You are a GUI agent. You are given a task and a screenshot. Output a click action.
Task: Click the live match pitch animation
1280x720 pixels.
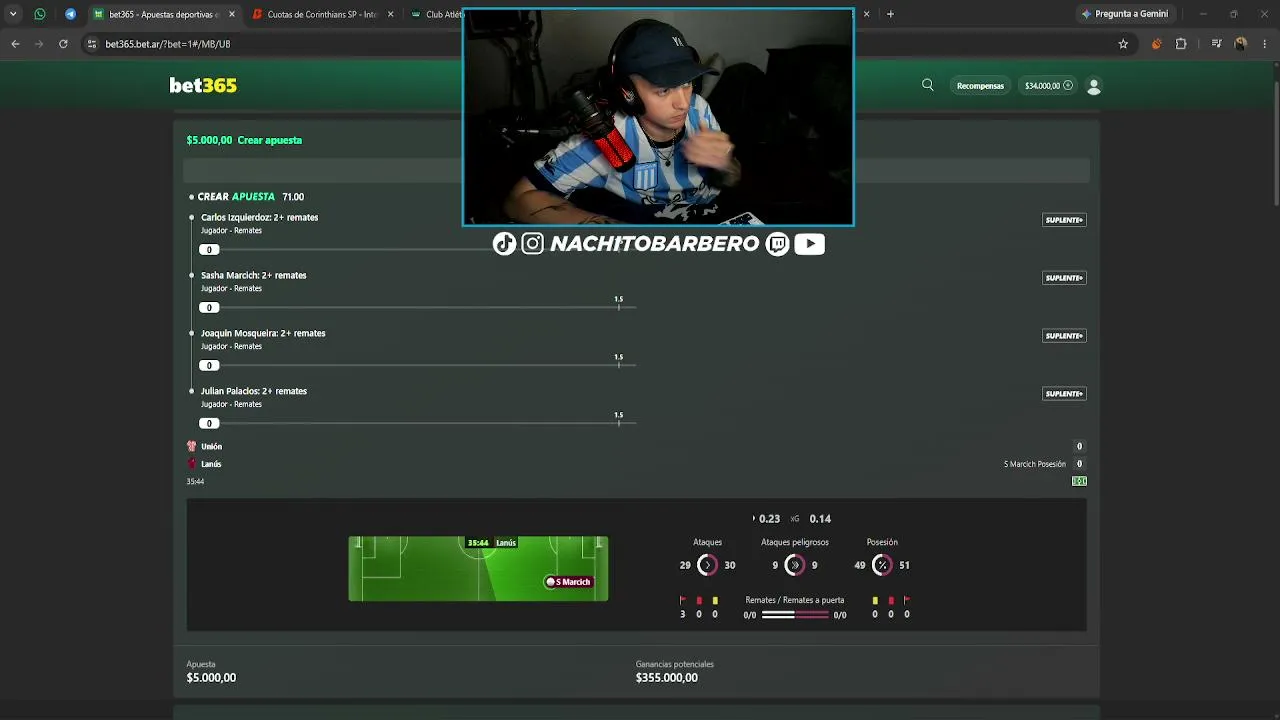478,569
